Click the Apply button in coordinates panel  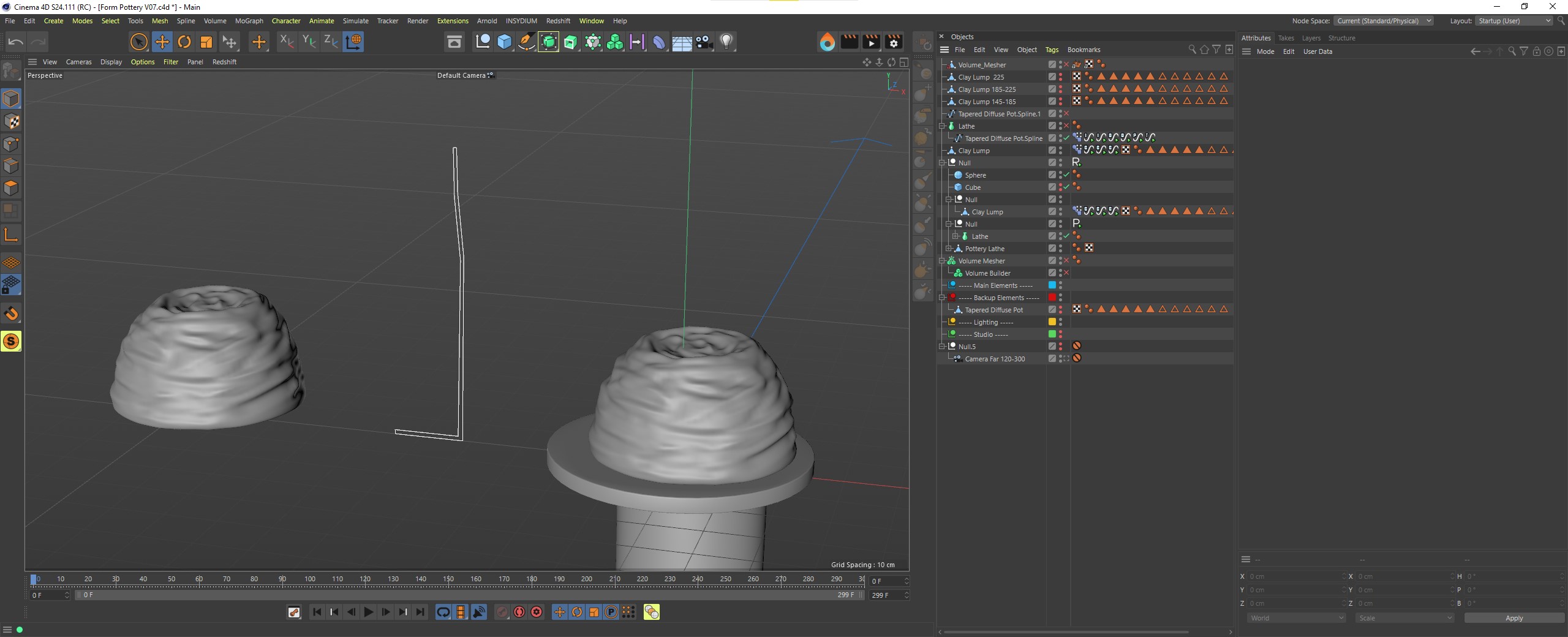point(1513,618)
